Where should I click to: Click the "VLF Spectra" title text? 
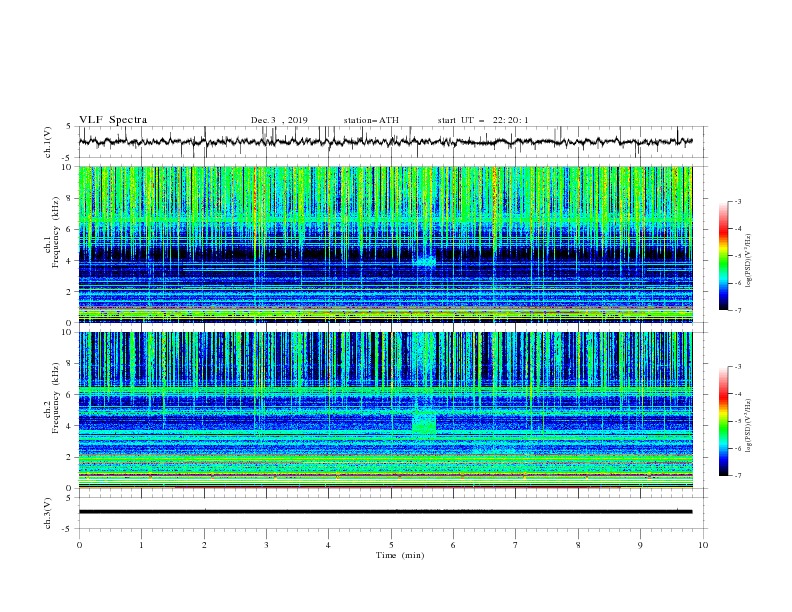click(113, 120)
